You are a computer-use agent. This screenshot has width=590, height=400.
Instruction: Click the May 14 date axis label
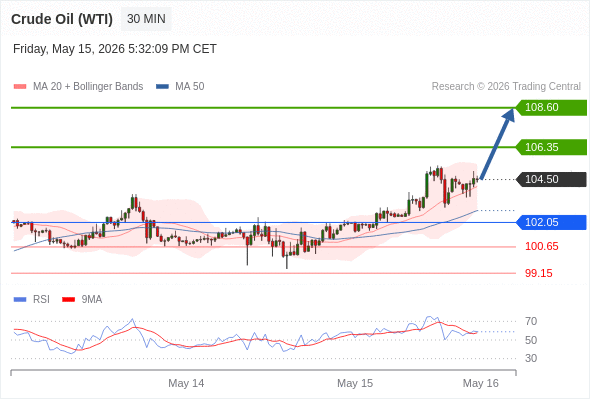click(186, 383)
